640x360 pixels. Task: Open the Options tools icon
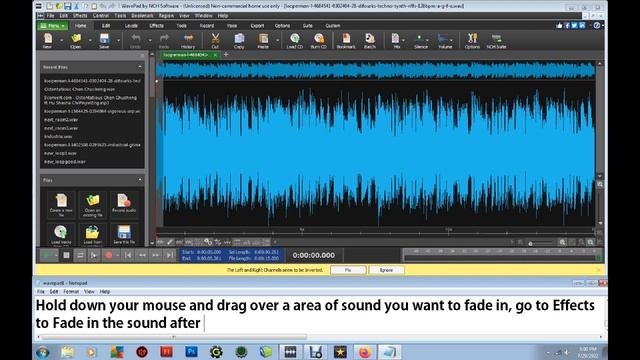click(472, 41)
